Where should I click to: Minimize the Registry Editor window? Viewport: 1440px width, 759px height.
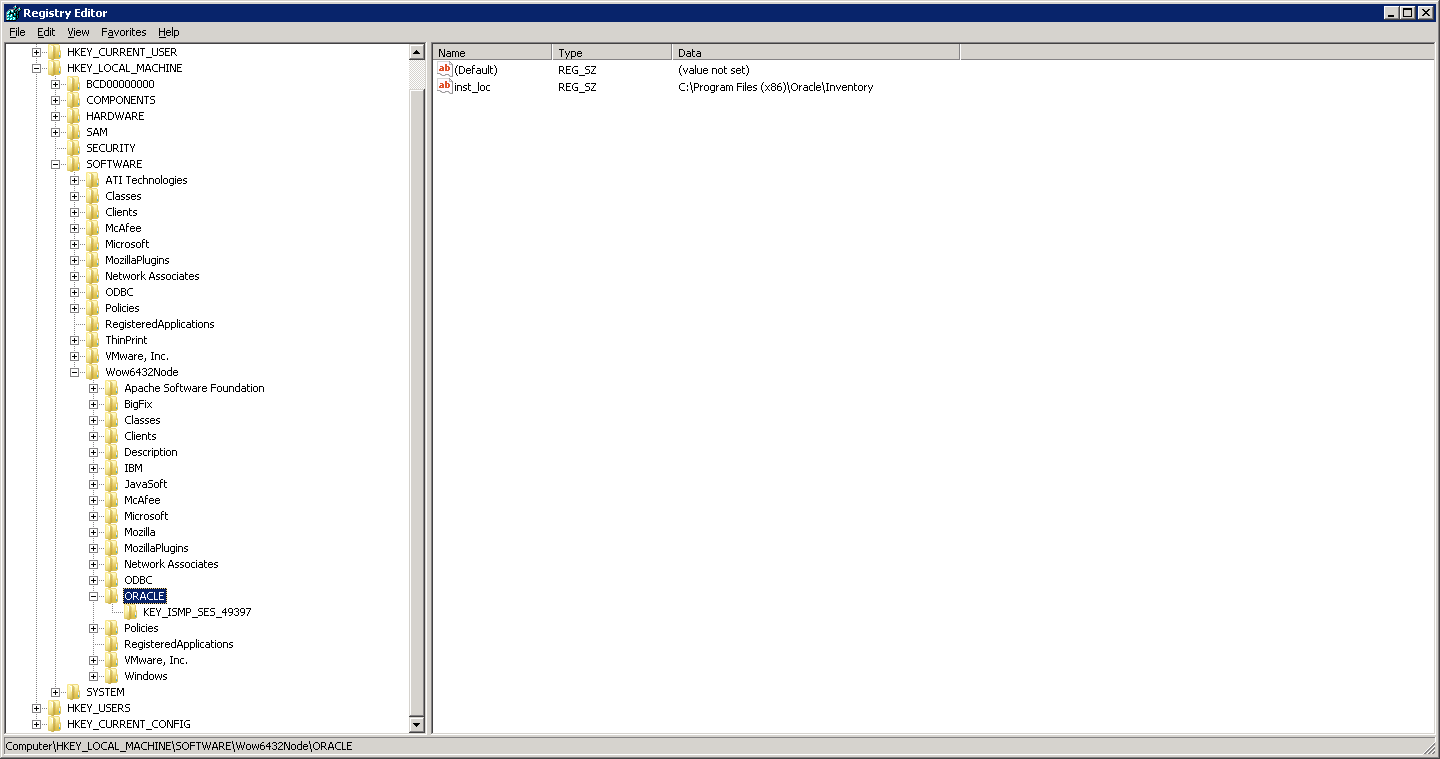click(1392, 13)
